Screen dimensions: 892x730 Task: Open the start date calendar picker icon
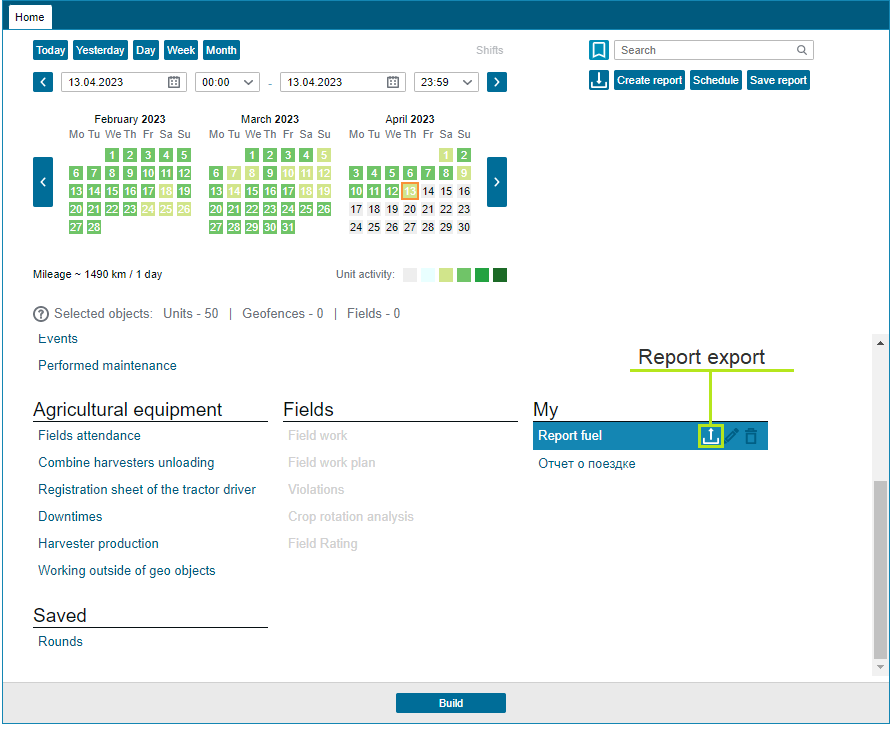(174, 82)
